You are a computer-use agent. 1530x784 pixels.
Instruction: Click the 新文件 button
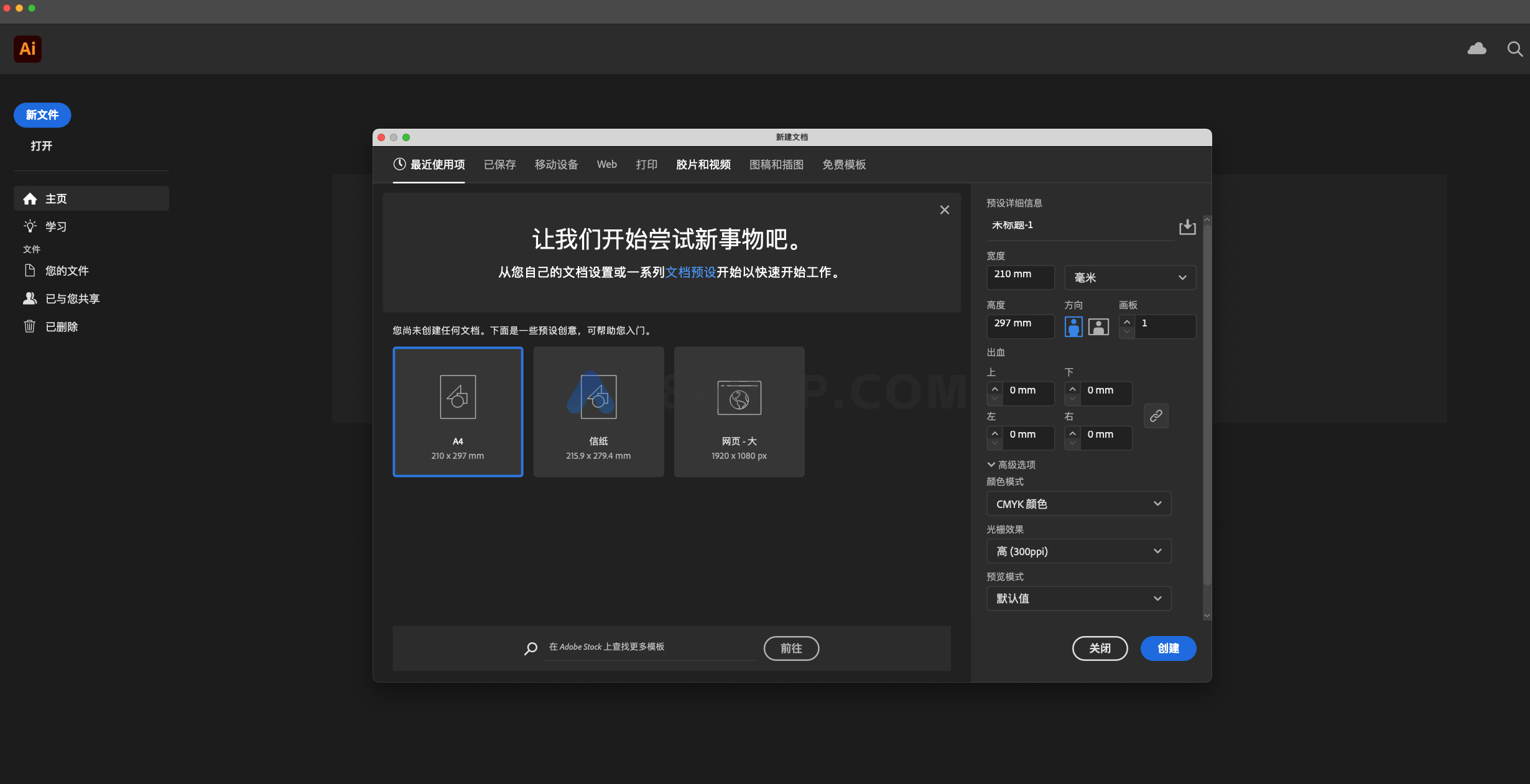pos(42,115)
